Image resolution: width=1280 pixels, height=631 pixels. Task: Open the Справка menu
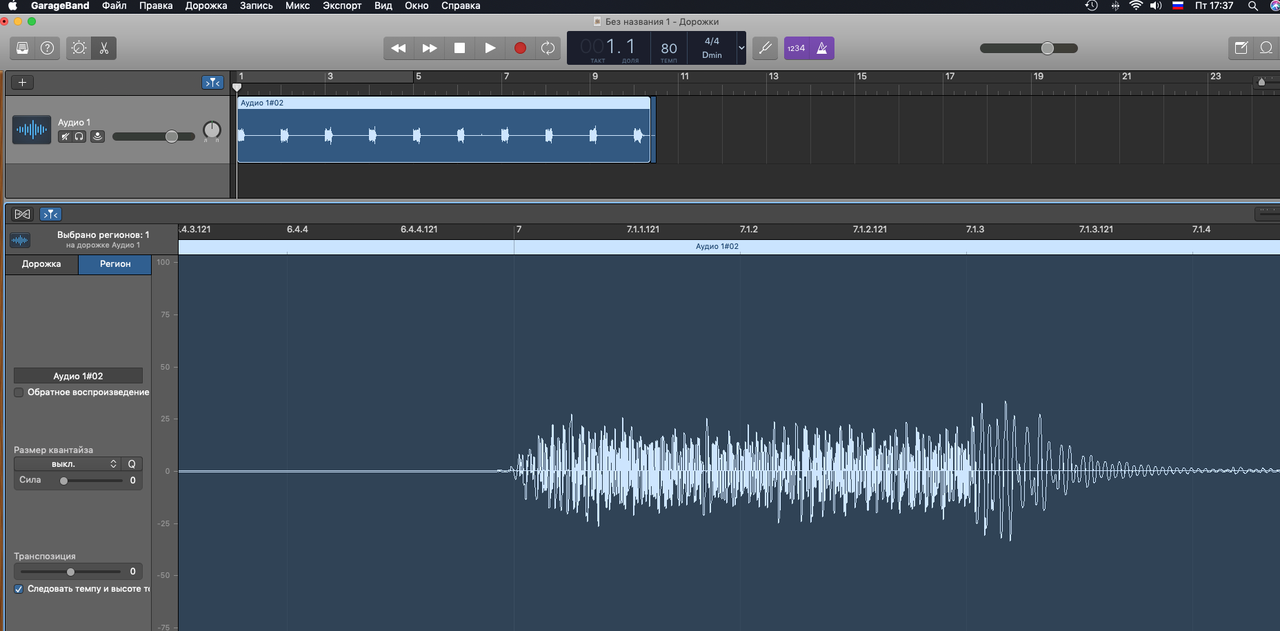pyautogui.click(x=461, y=6)
